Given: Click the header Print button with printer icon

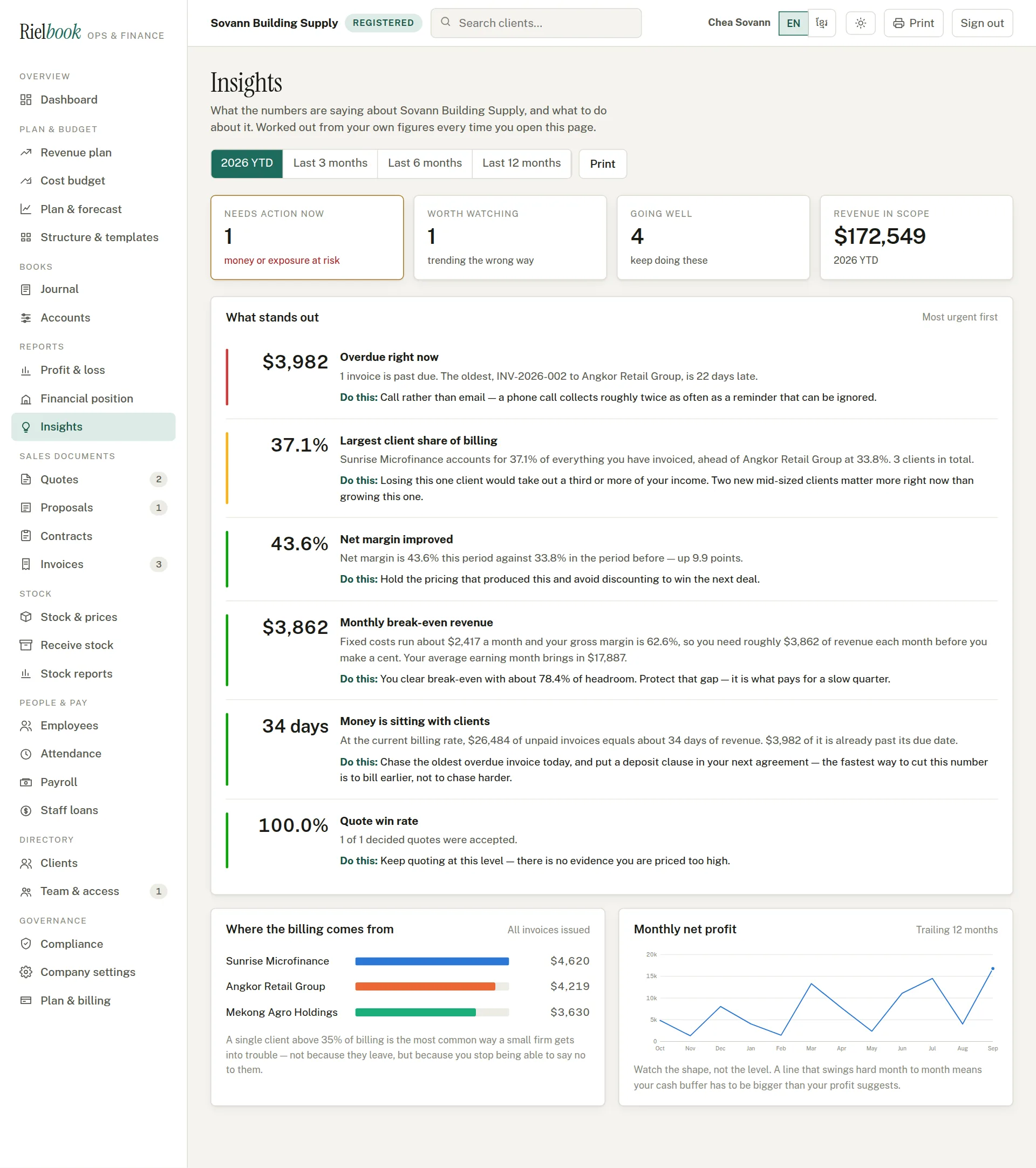Looking at the screenshot, I should click(x=913, y=23).
